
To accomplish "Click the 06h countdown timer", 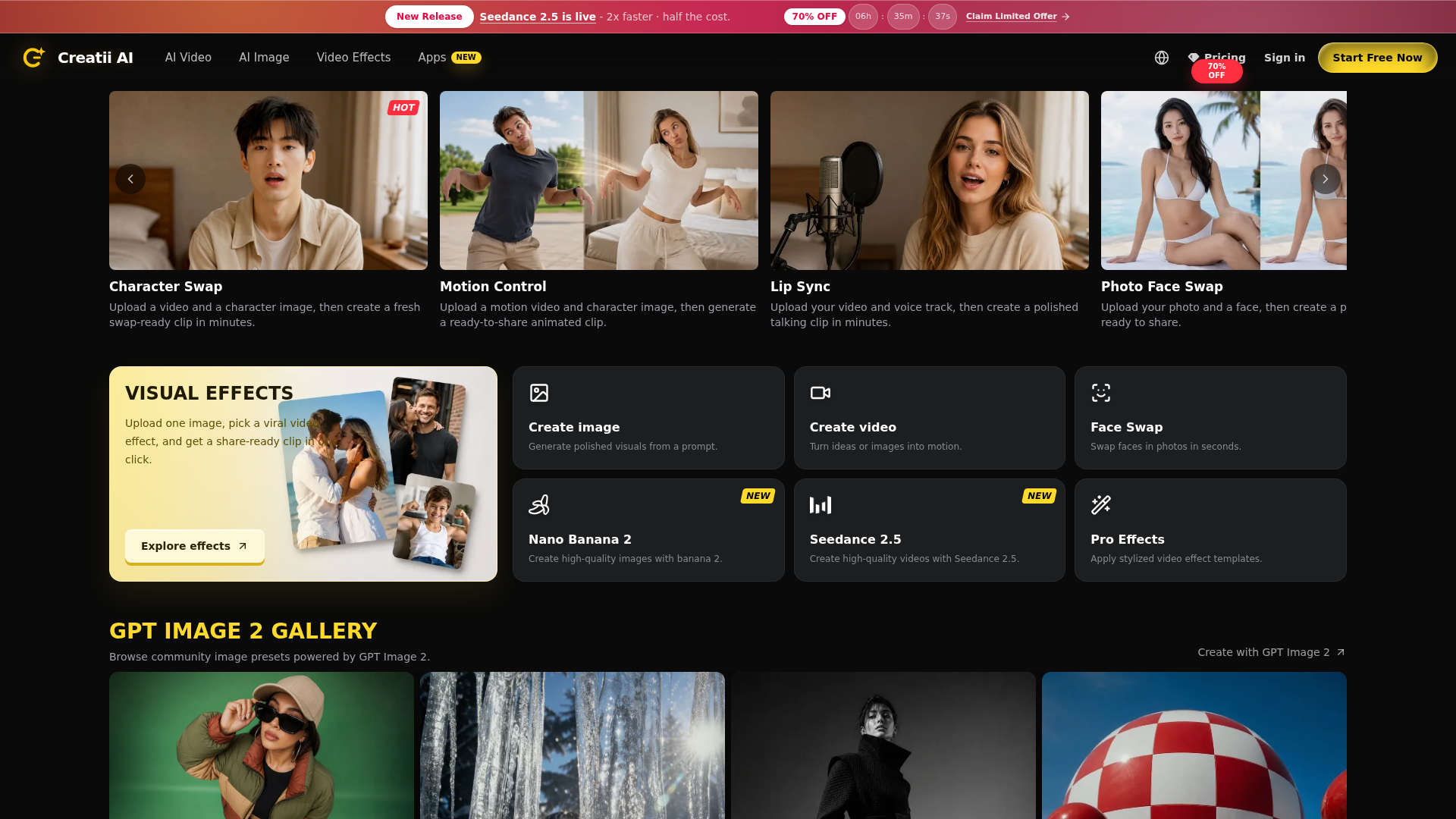I will pos(863,17).
